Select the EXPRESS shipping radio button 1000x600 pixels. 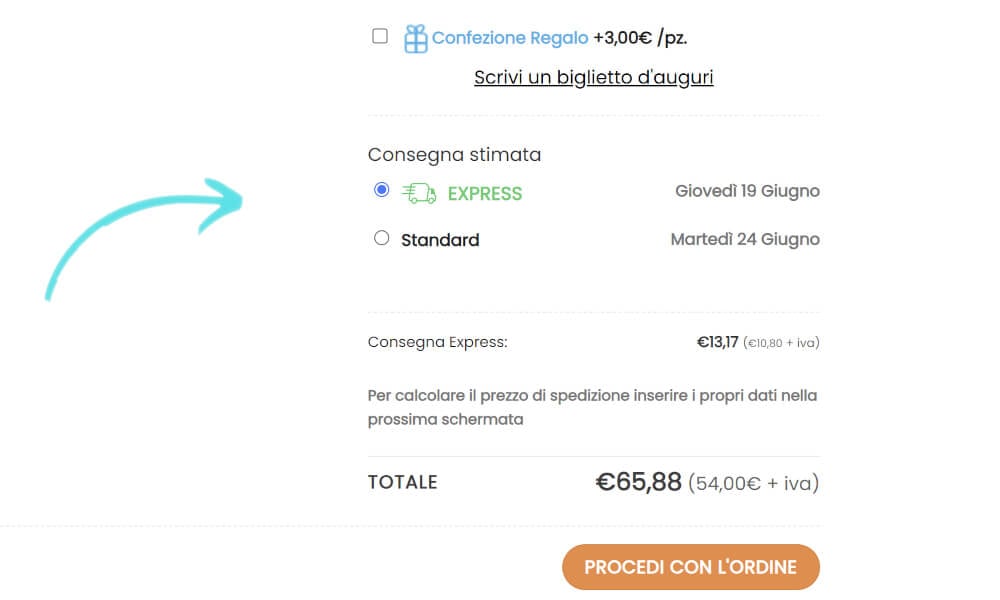380,189
